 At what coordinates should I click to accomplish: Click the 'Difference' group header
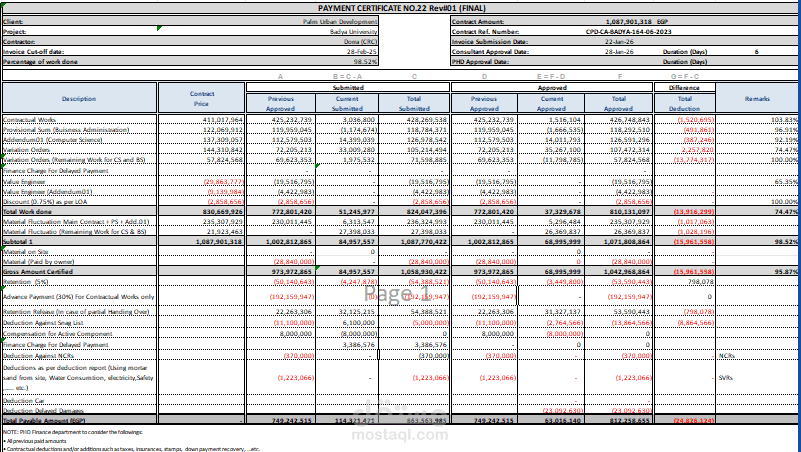click(x=685, y=87)
